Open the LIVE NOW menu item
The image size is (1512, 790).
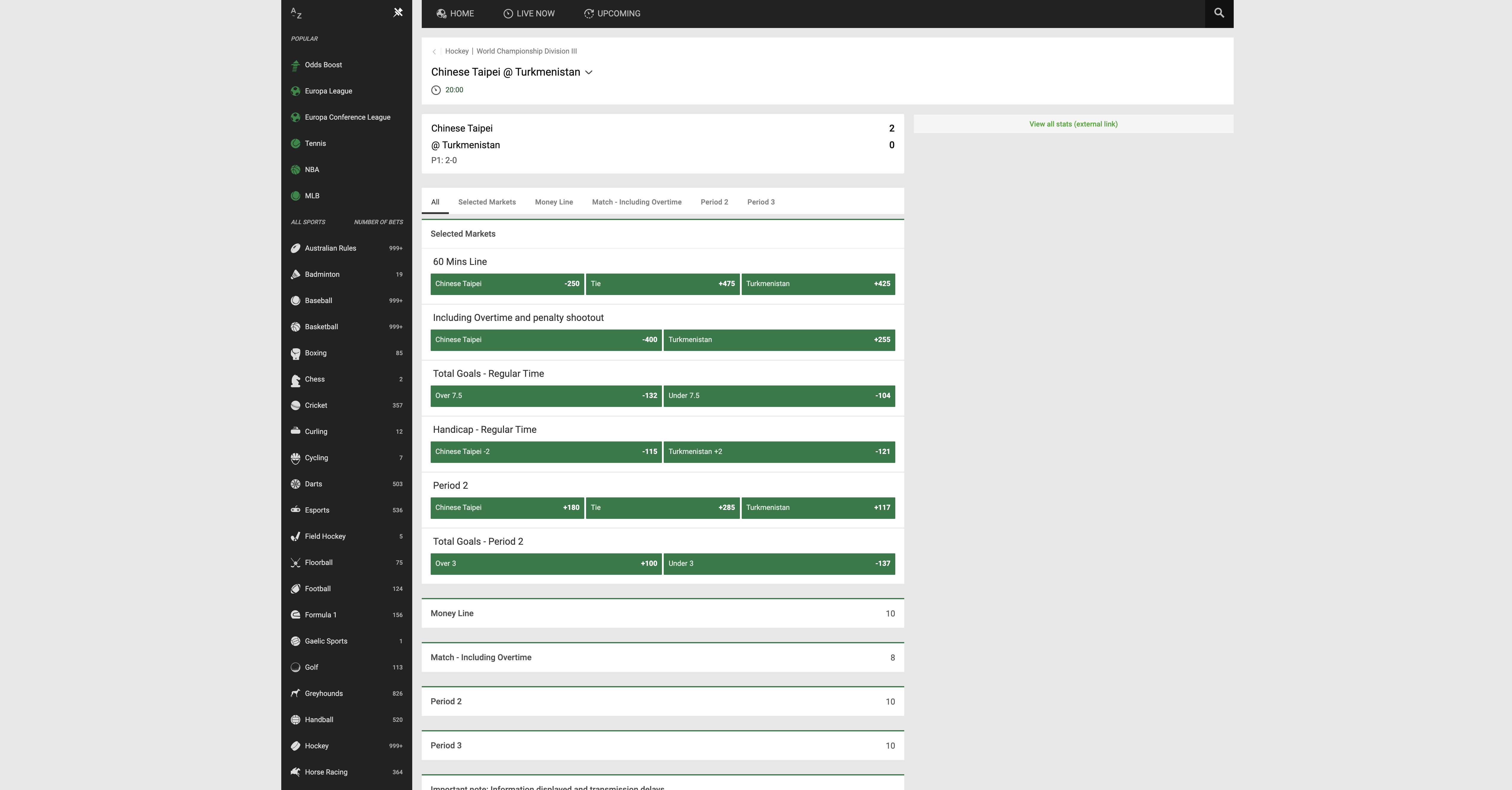click(x=529, y=13)
